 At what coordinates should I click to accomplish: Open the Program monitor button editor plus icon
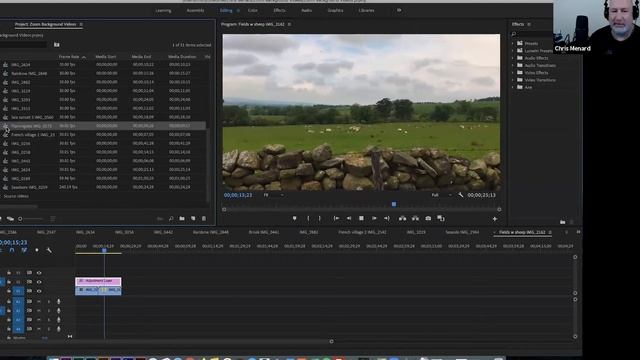point(495,219)
